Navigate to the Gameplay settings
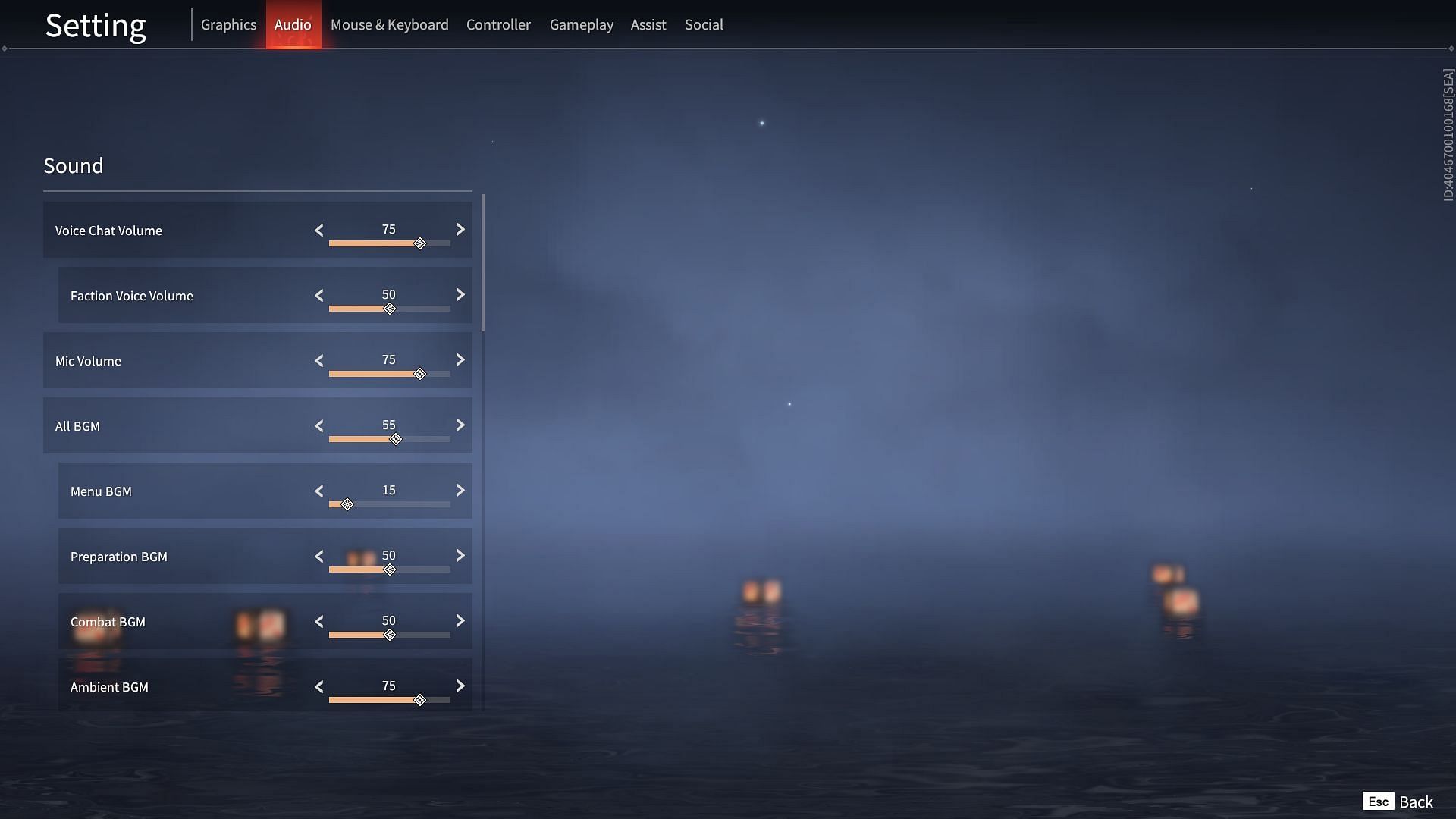Image resolution: width=1456 pixels, height=819 pixels. (581, 24)
